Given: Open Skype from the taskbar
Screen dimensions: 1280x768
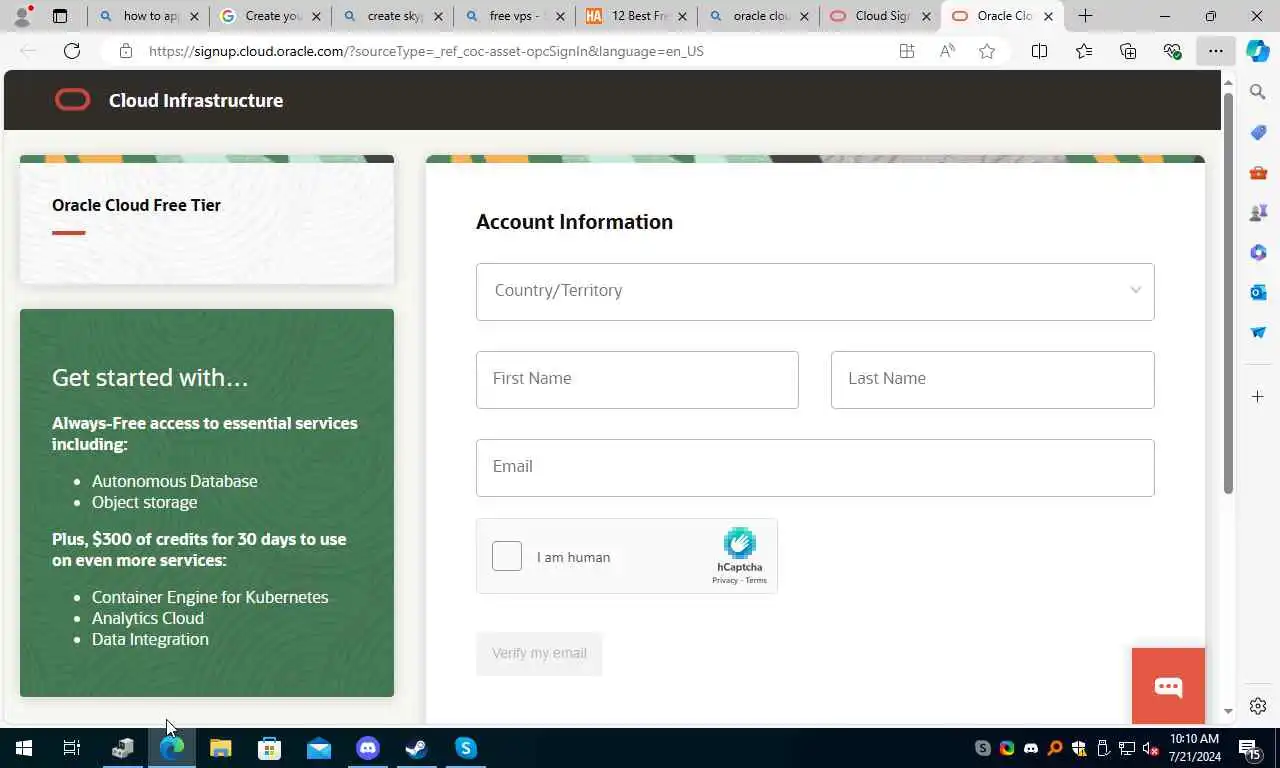Looking at the screenshot, I should [x=466, y=748].
